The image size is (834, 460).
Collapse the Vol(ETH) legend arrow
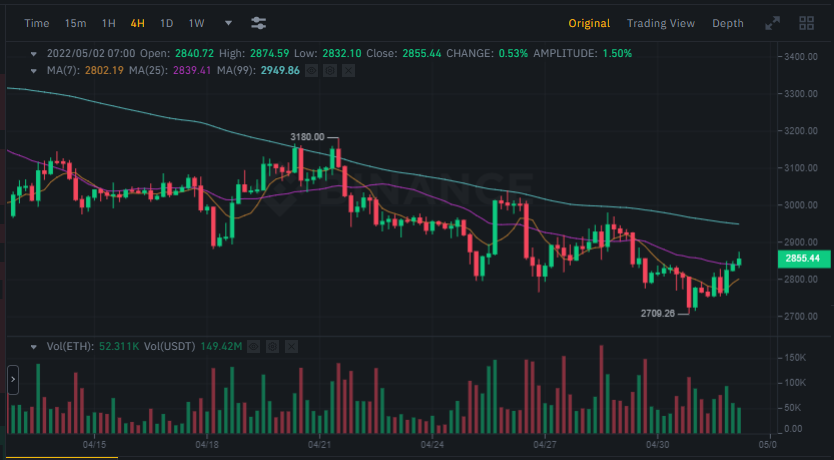(35, 346)
